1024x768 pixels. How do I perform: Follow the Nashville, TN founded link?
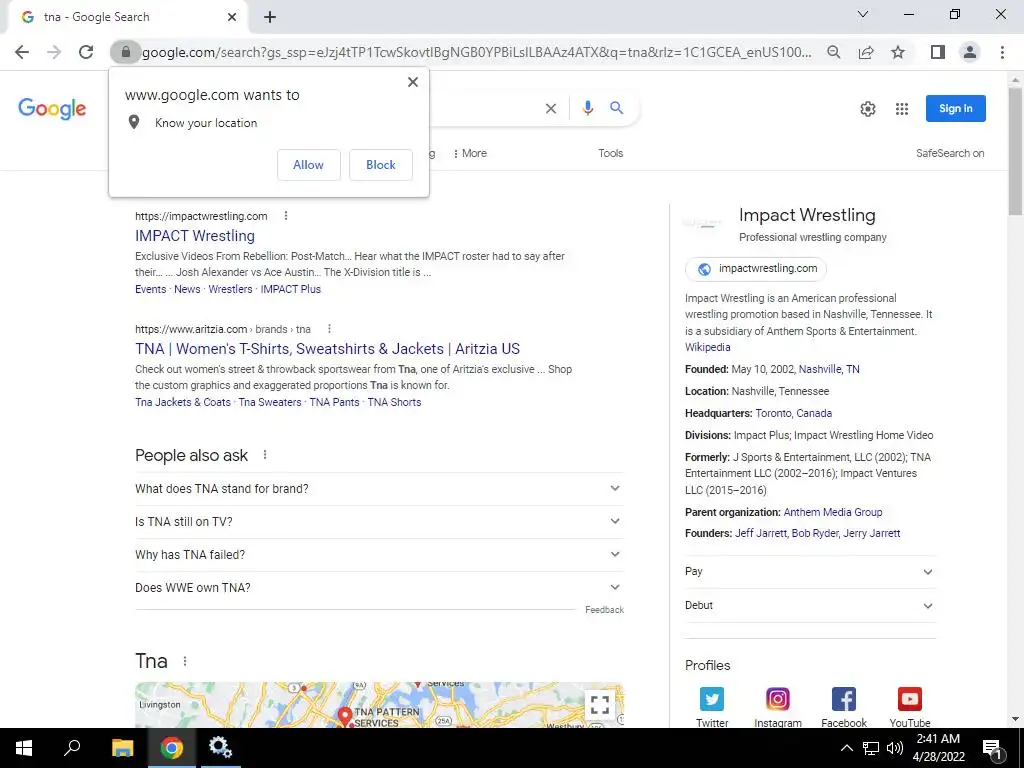(829, 369)
